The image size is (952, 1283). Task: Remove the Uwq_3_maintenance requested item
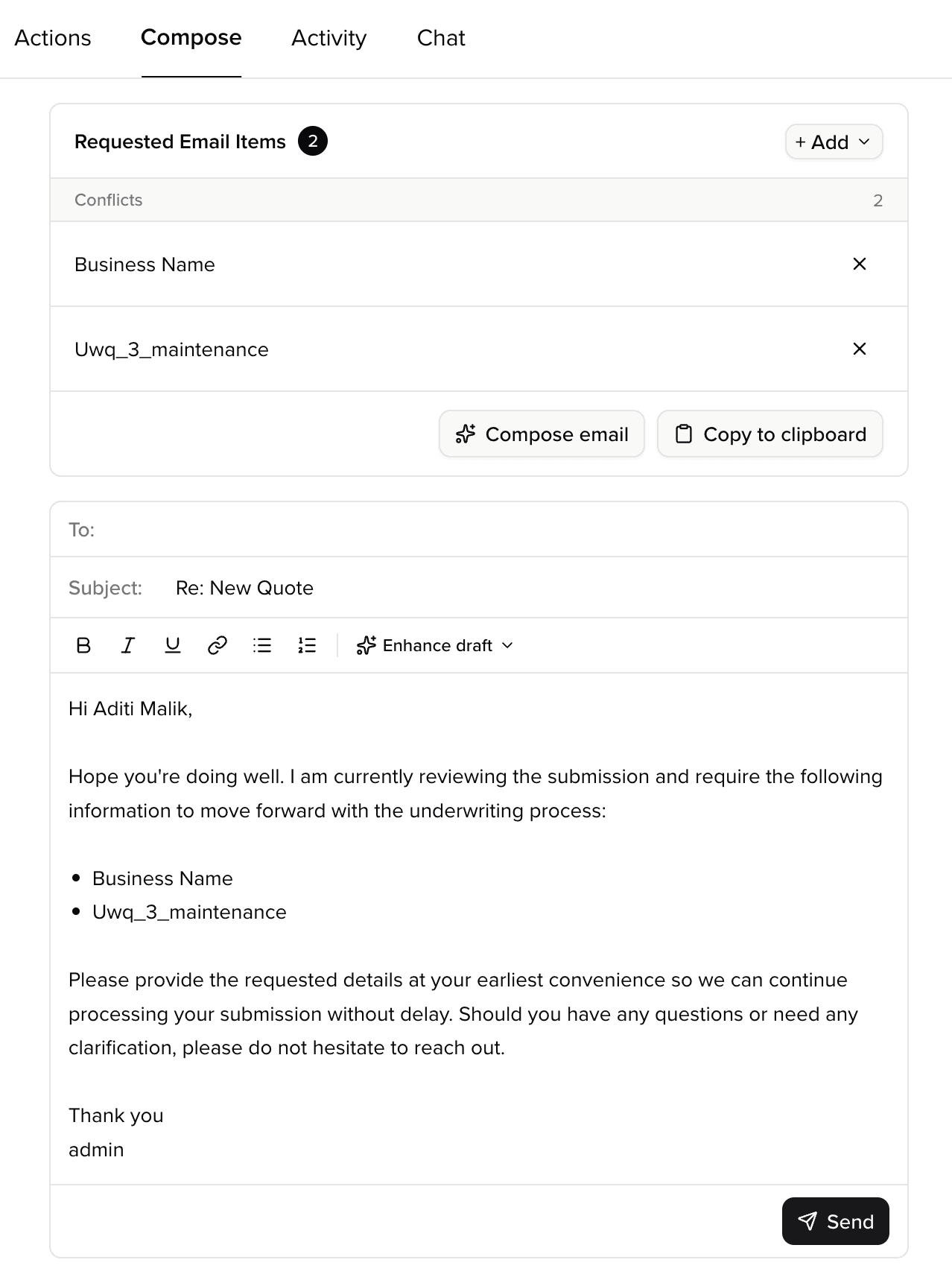[x=860, y=349]
